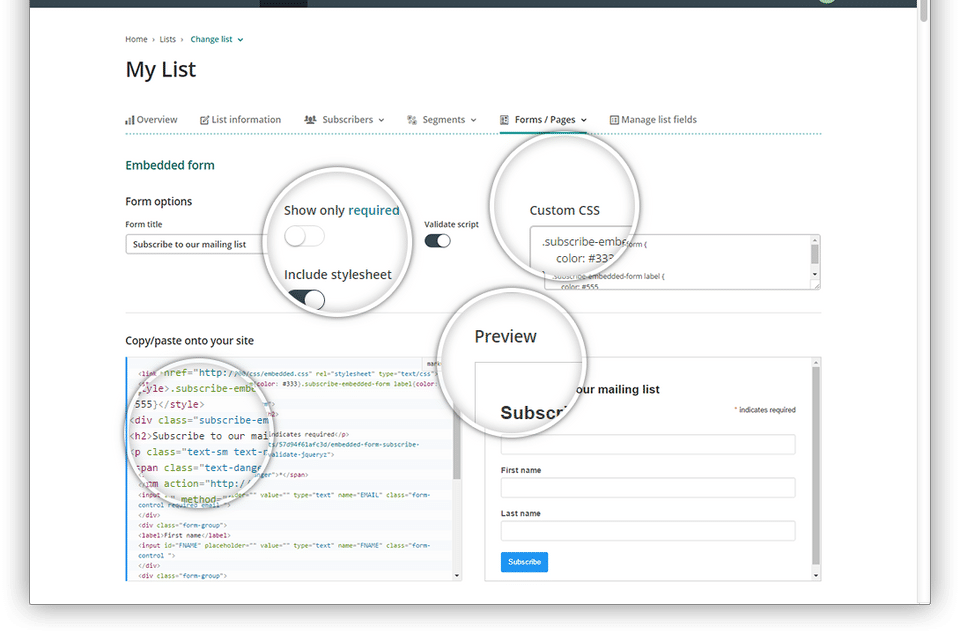Screen dimensions: 960x633
Task: Click the Custom CSS scrollbar up arrow
Action: (815, 241)
